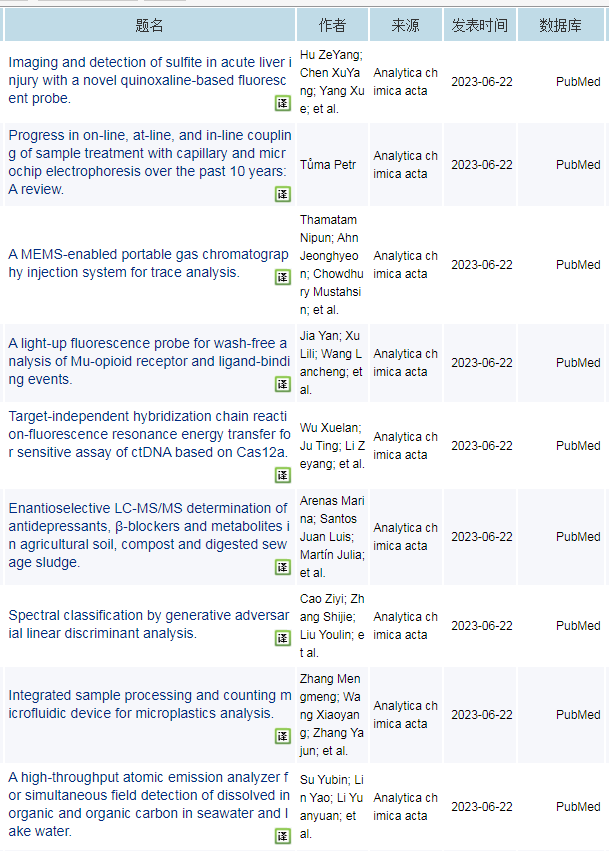Click translate icon for enantioselective LC-MS/MS article
This screenshot has height=851, width=609.
click(x=283, y=567)
